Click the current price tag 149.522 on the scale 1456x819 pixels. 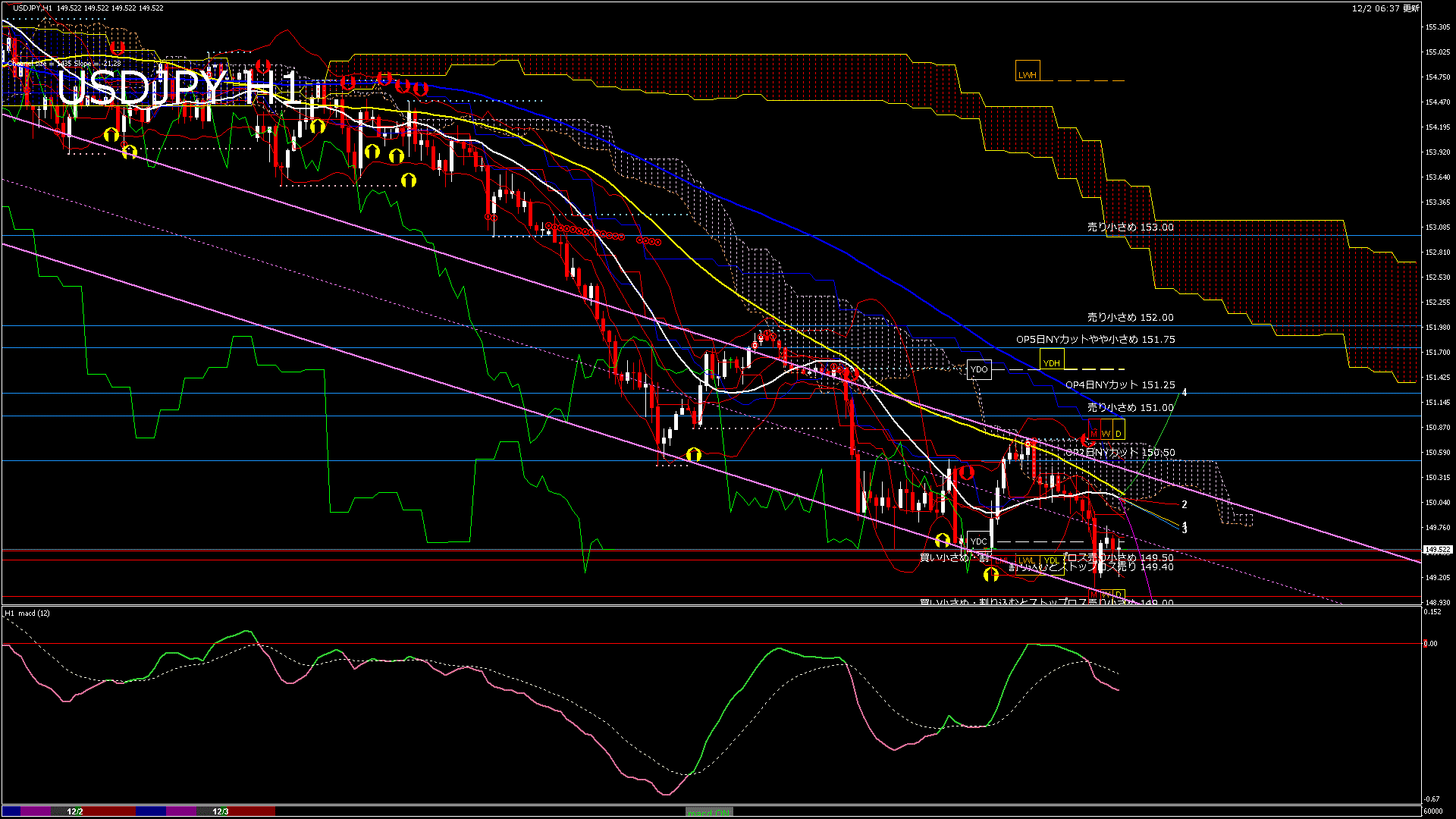1438,550
